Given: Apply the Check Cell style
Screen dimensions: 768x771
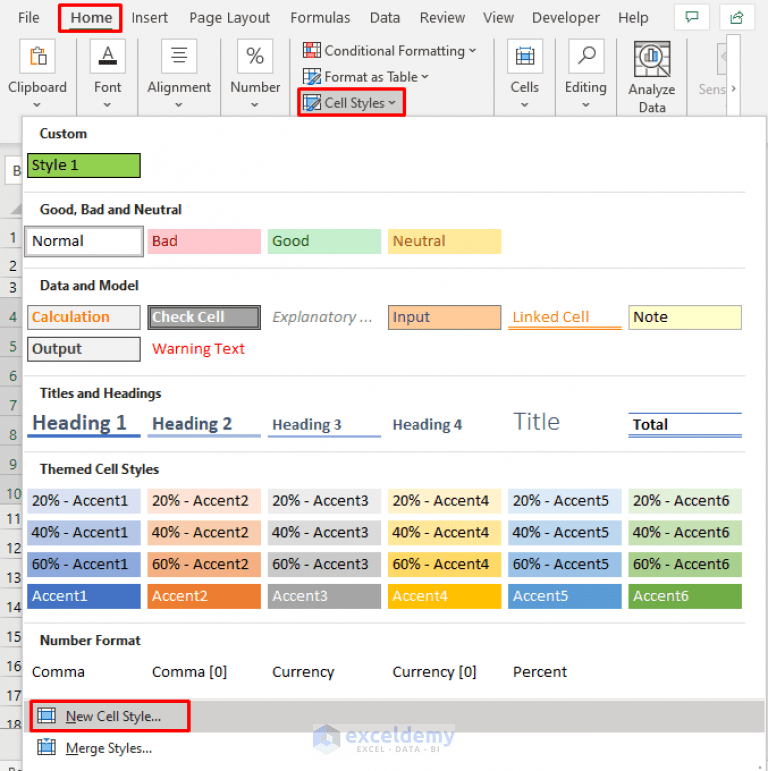Looking at the screenshot, I should pyautogui.click(x=204, y=317).
